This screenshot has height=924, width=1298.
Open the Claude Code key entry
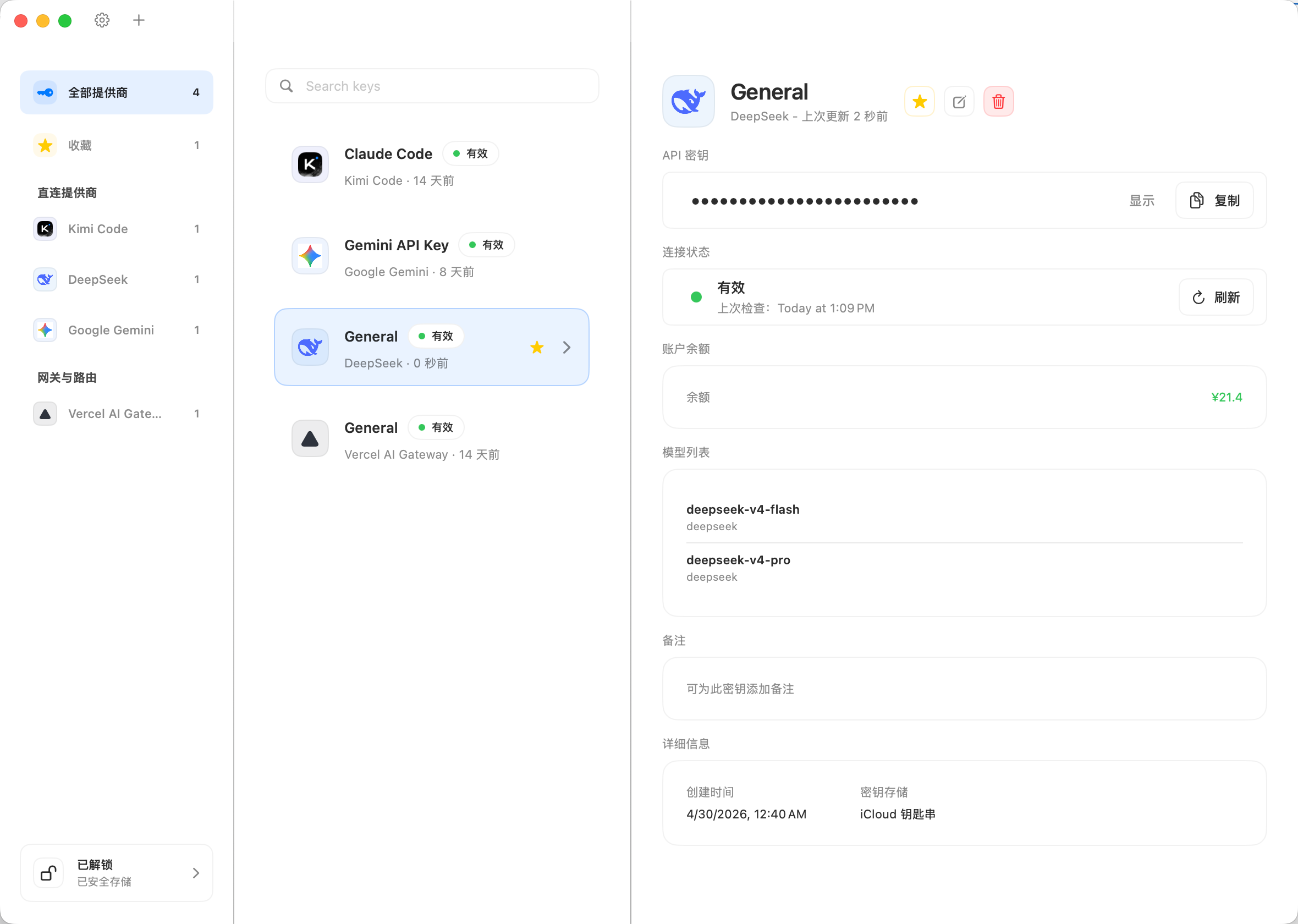(x=432, y=164)
